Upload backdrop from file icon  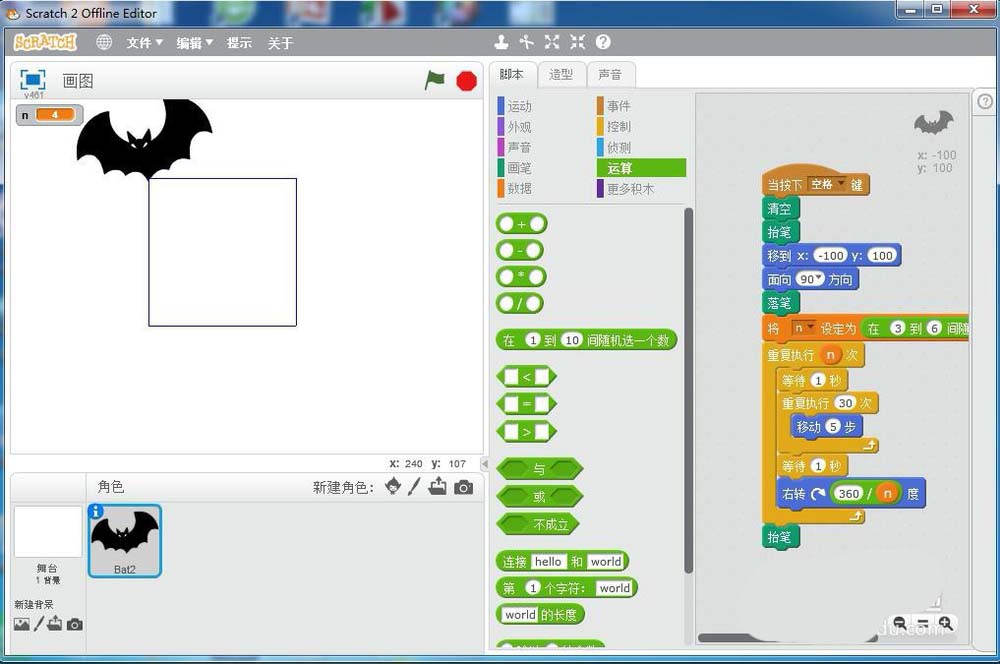click(x=55, y=623)
